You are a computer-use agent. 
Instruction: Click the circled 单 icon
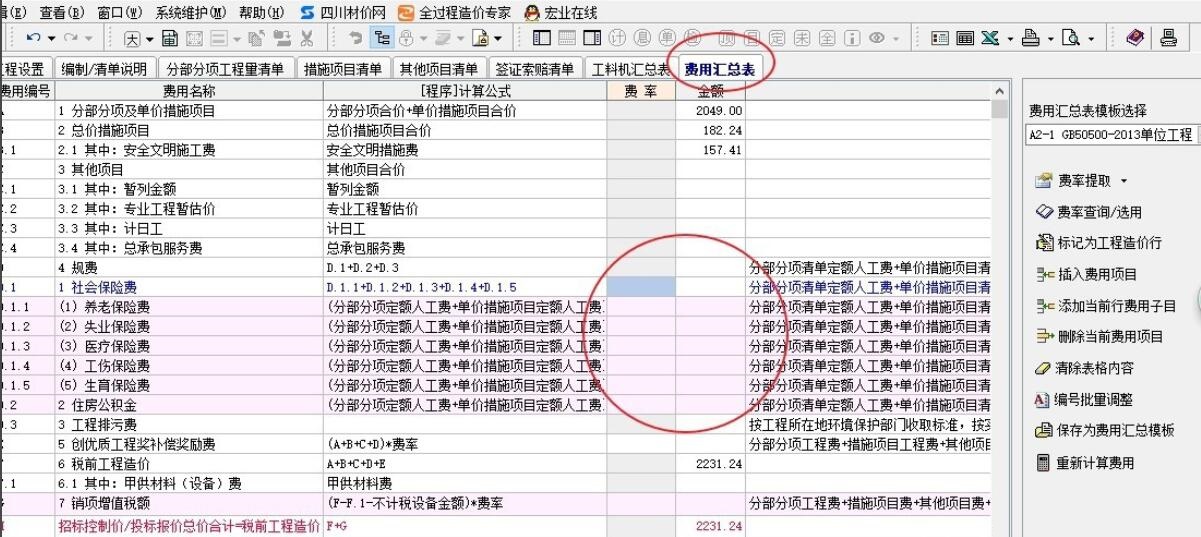coord(665,38)
